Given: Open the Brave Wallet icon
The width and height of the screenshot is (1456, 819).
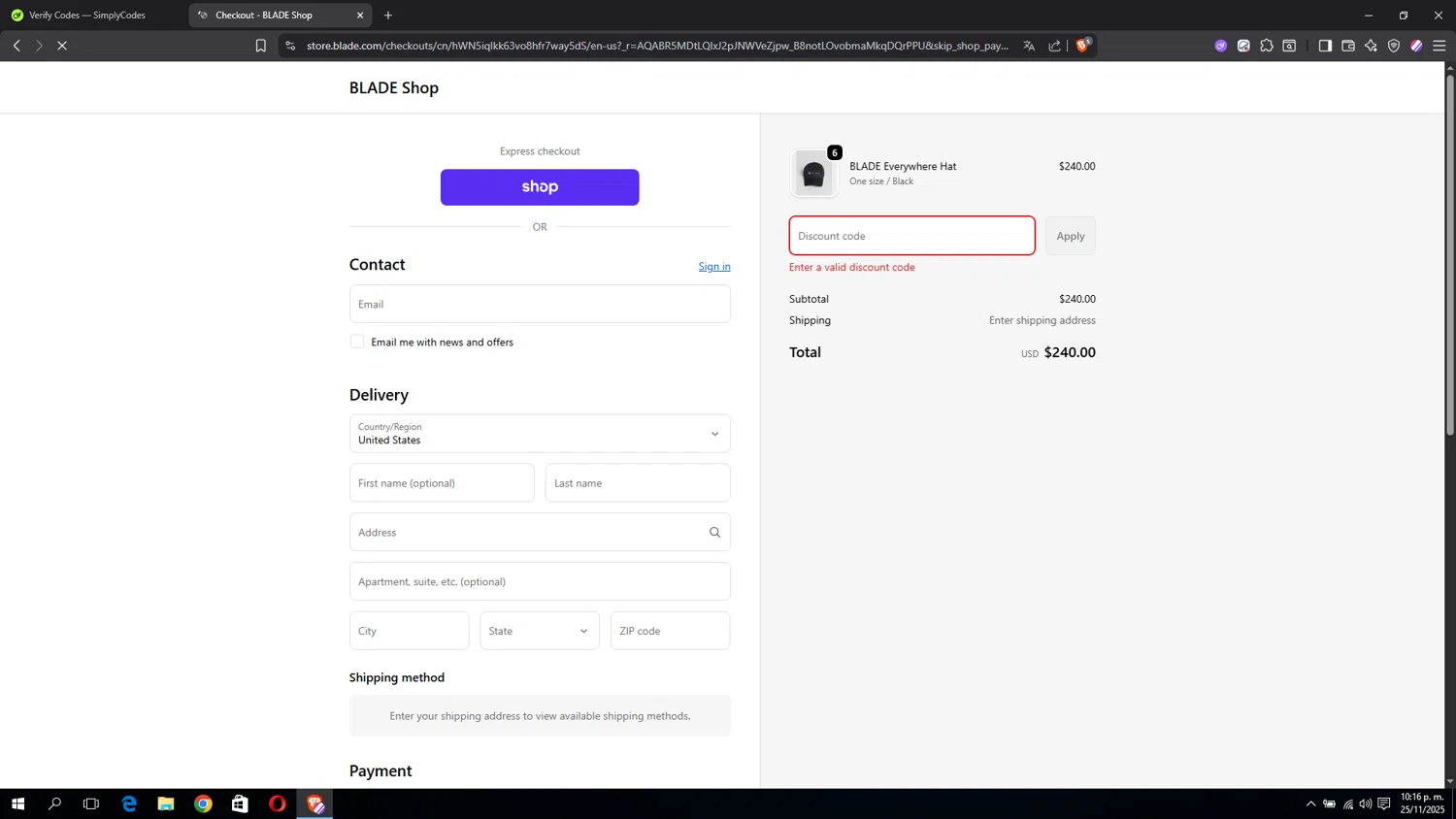Looking at the screenshot, I should click(x=1348, y=46).
